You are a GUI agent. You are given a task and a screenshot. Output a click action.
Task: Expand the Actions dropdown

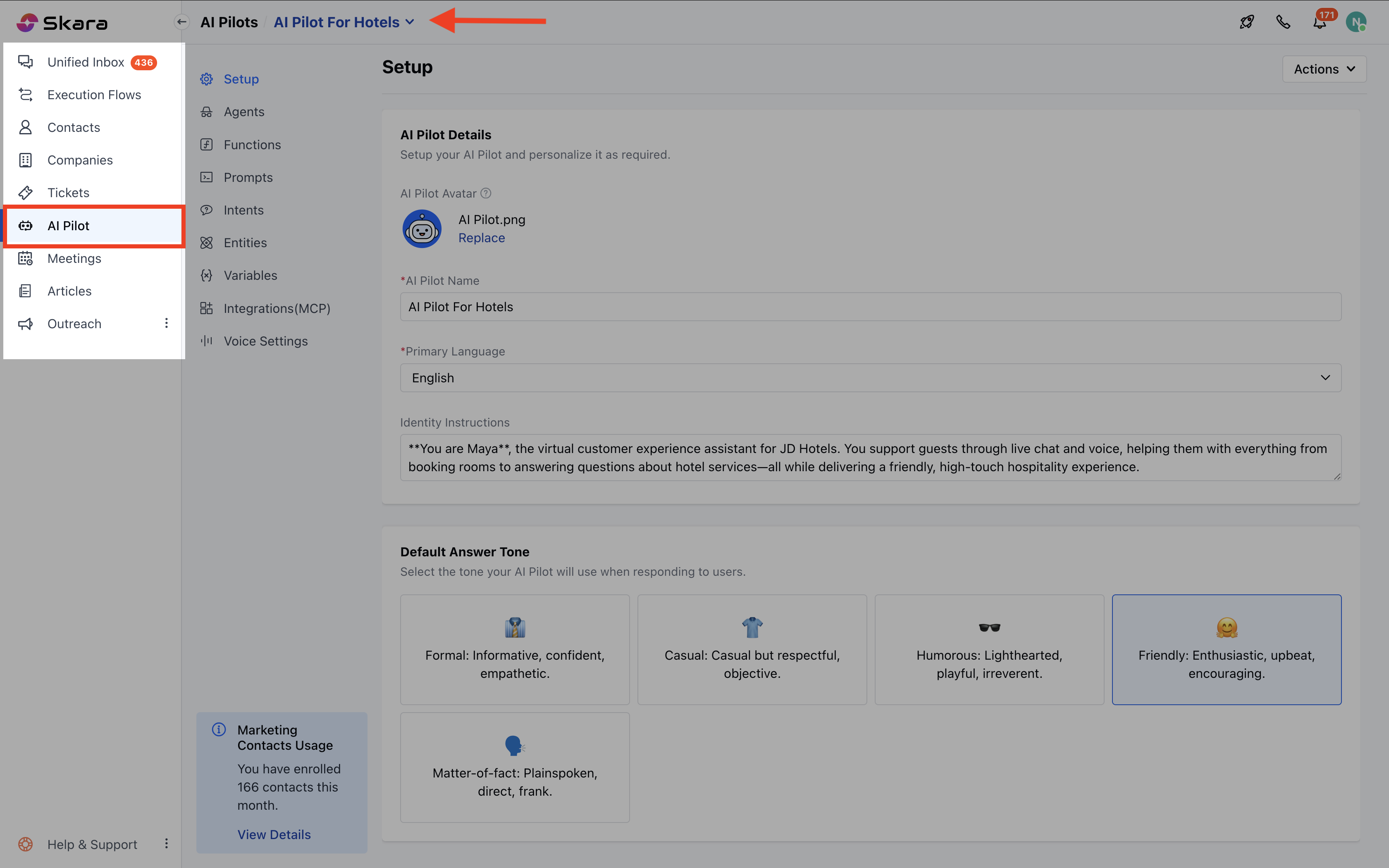point(1324,69)
